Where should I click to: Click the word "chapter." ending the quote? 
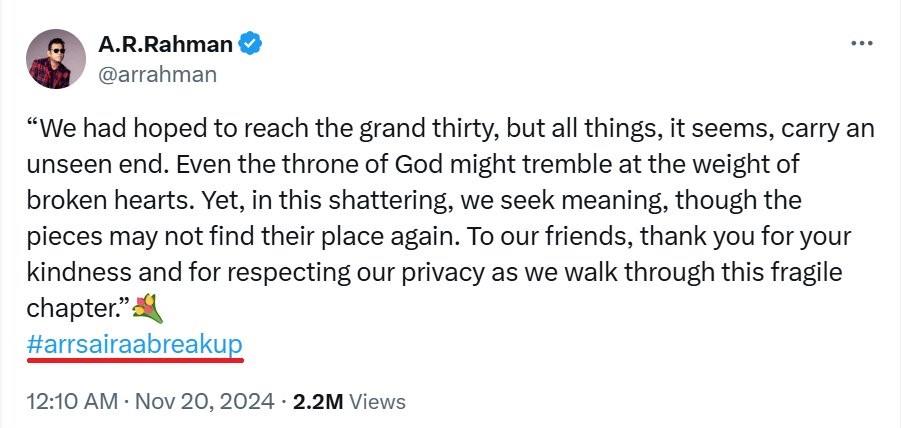74,309
